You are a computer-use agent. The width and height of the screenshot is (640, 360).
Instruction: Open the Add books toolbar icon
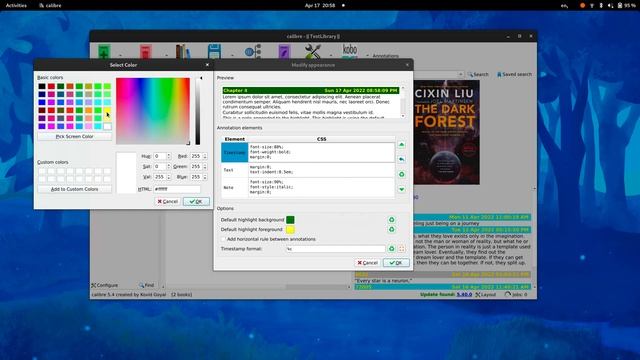[x=104, y=52]
